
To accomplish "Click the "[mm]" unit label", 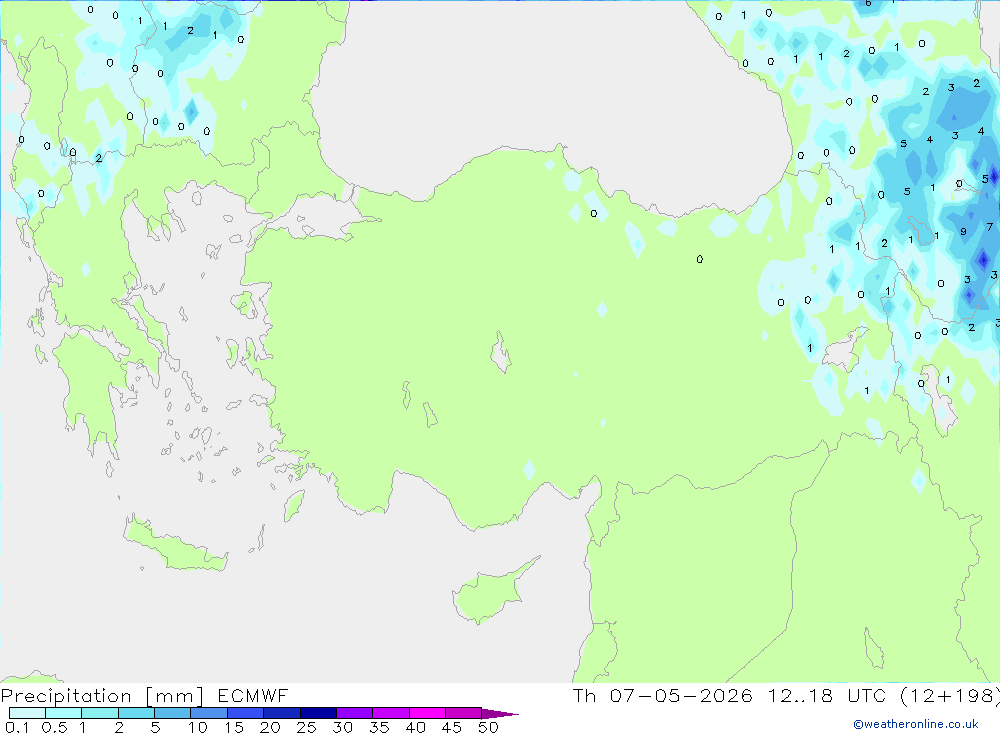I will point(175,696).
